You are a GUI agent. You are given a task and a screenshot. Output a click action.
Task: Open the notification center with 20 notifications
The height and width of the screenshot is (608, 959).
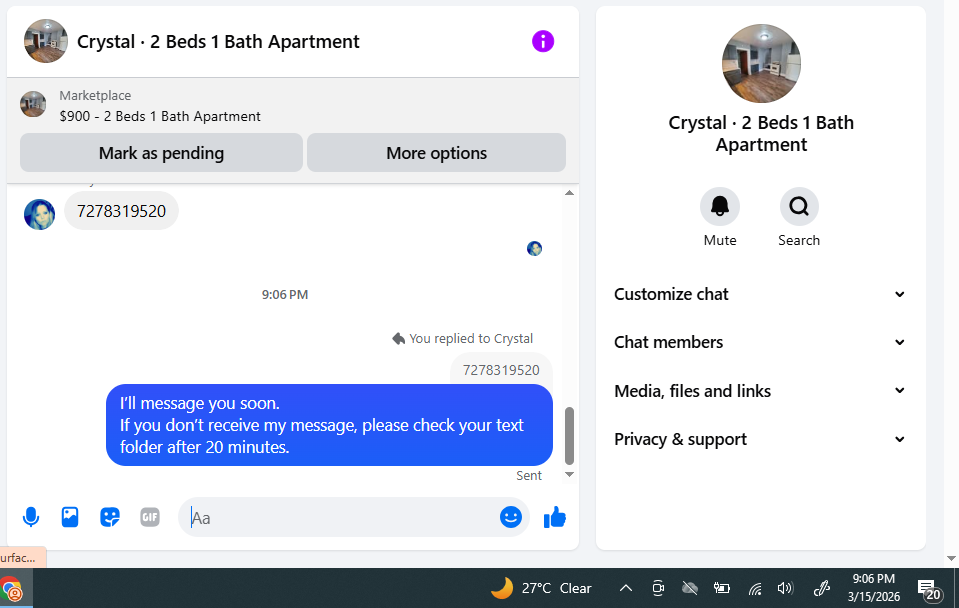929,590
